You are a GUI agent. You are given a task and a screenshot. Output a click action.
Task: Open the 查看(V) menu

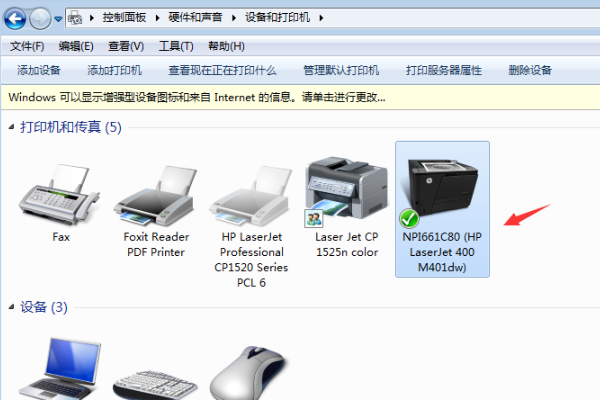126,46
